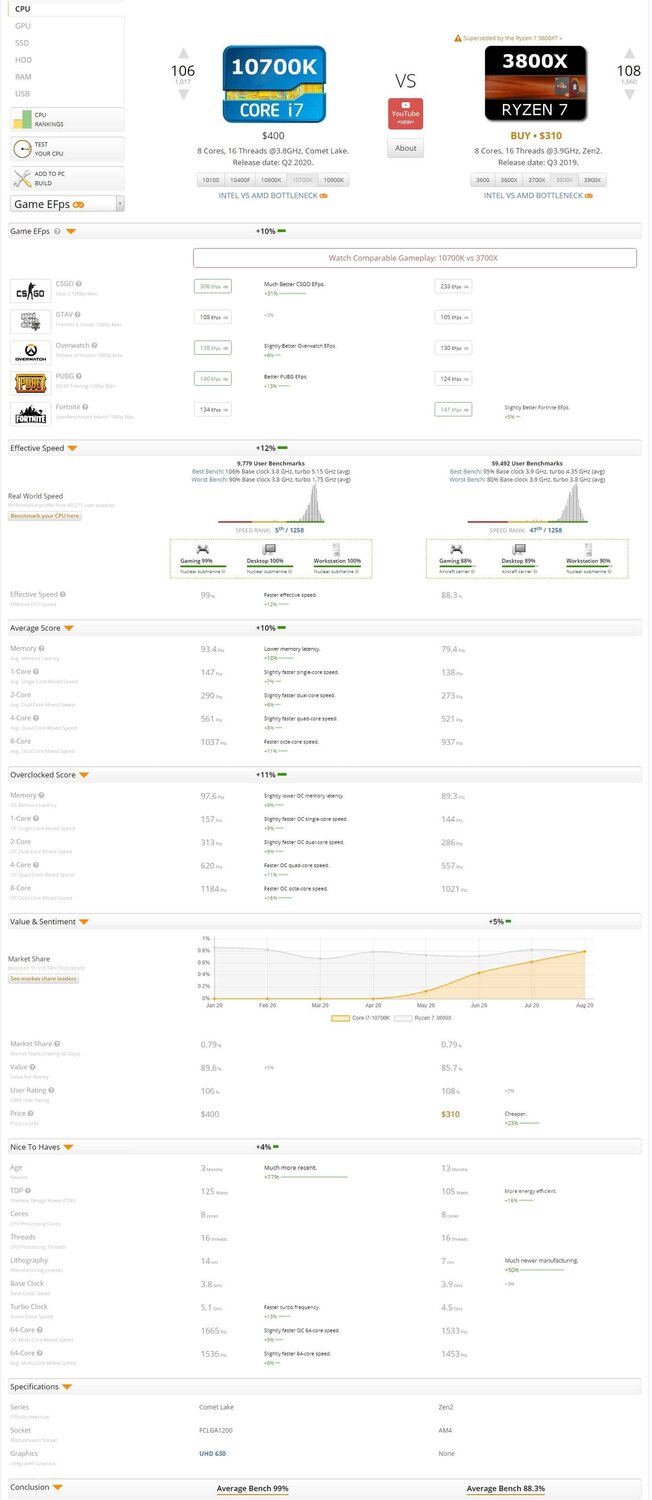This screenshot has width=652, height=1500.
Task: Click the Add to PC Build tools icon
Action: [x=22, y=179]
